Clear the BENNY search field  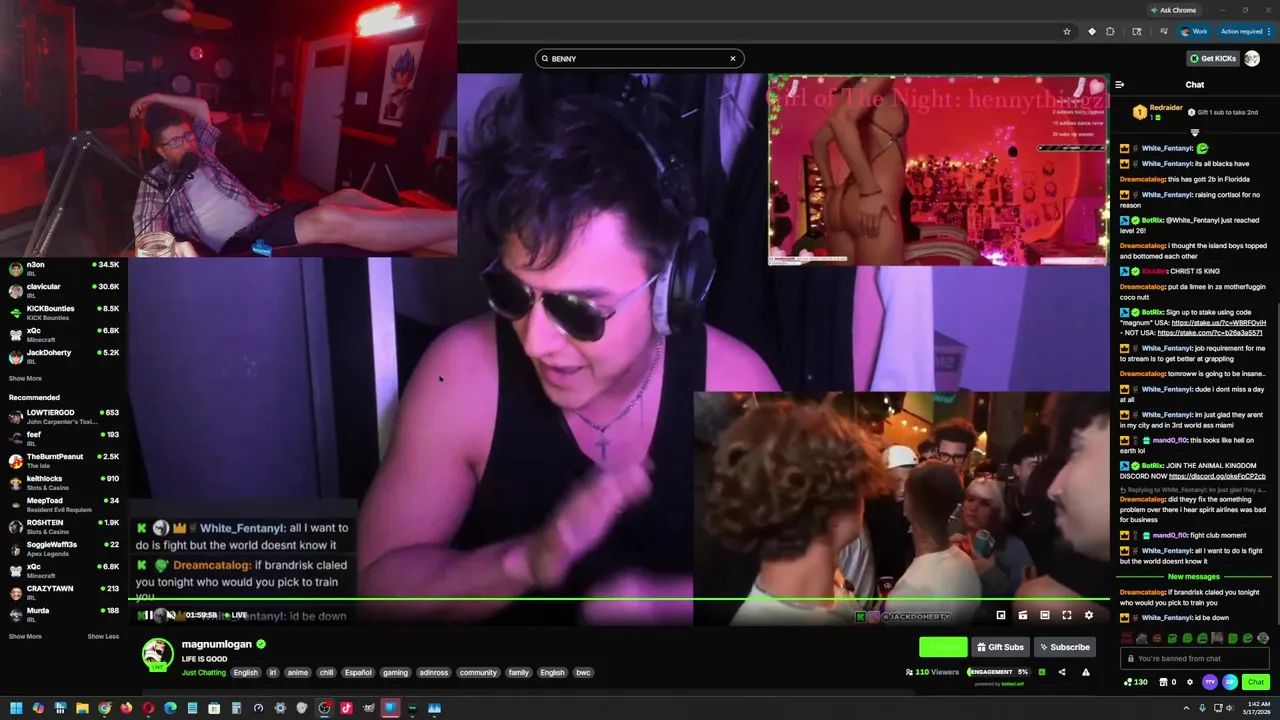coord(732,58)
